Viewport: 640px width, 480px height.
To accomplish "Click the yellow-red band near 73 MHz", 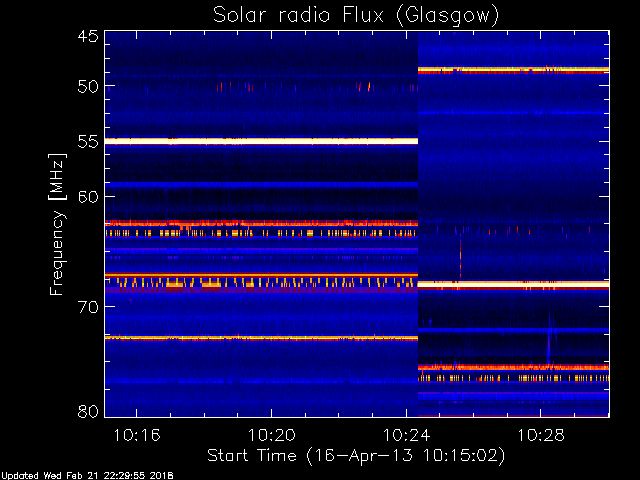I will (x=261, y=338).
